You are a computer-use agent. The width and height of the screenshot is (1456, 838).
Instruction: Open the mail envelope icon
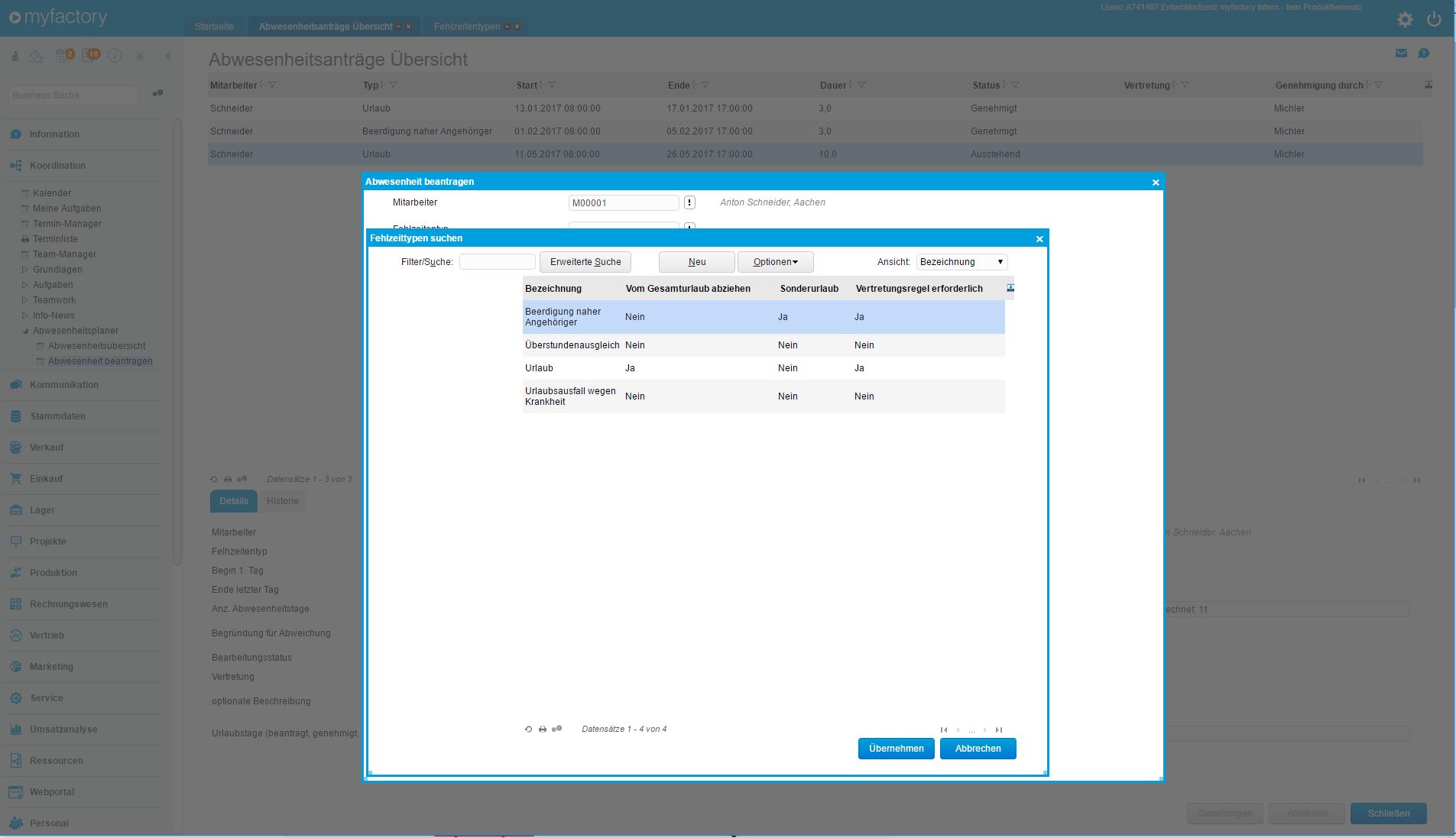[x=1401, y=53]
